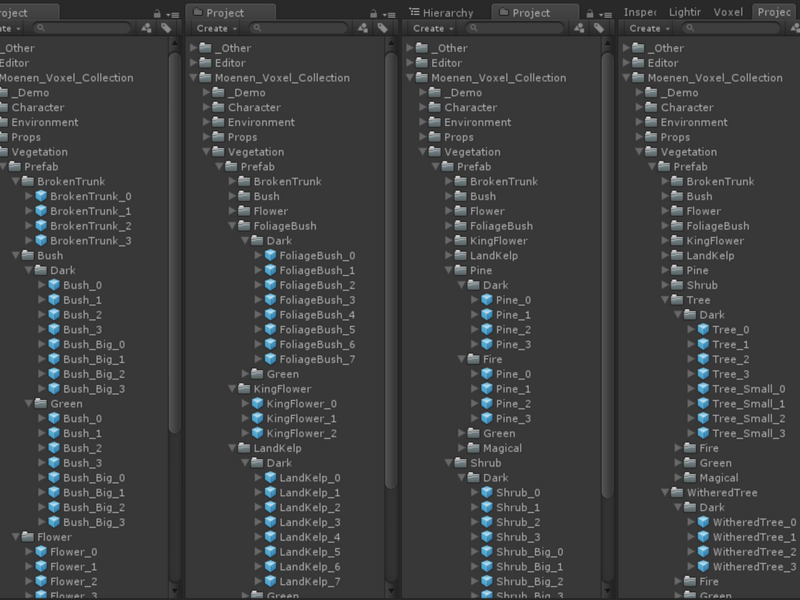Screen dimensions: 800x600
Task: Click the LandKelp_5 prefab cube icon
Action: [x=270, y=552]
